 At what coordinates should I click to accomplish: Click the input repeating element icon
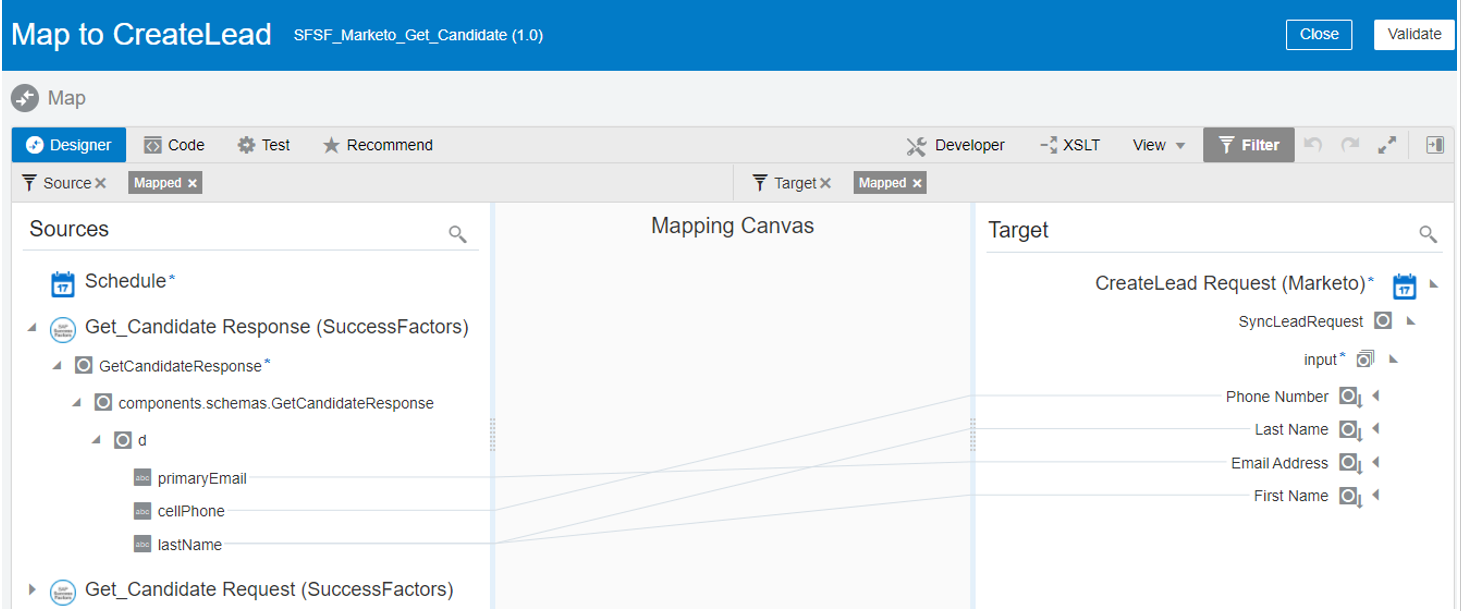1366,358
